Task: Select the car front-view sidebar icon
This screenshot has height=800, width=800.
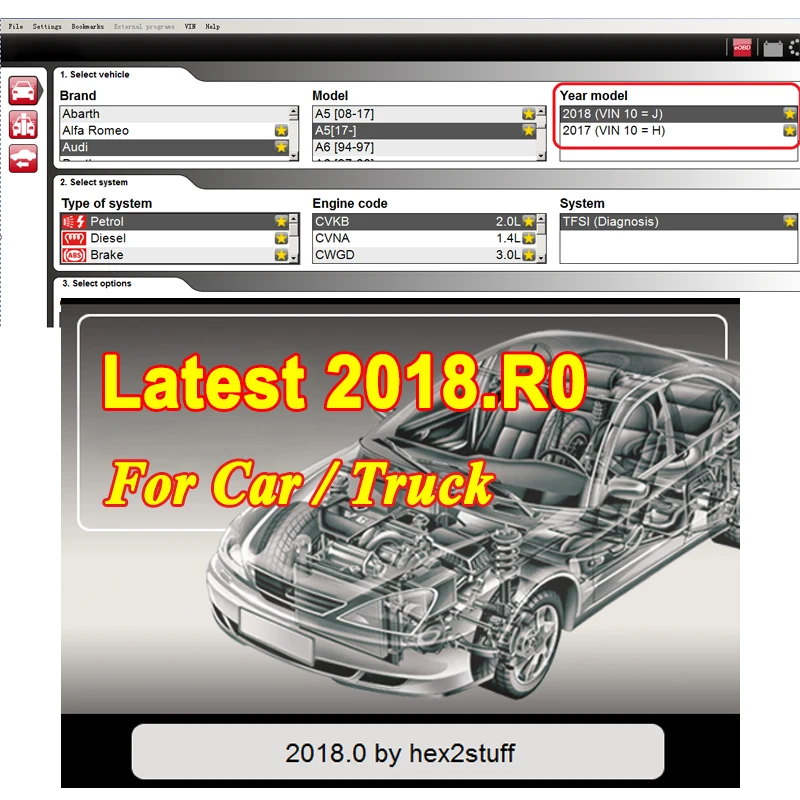Action: click(23, 90)
